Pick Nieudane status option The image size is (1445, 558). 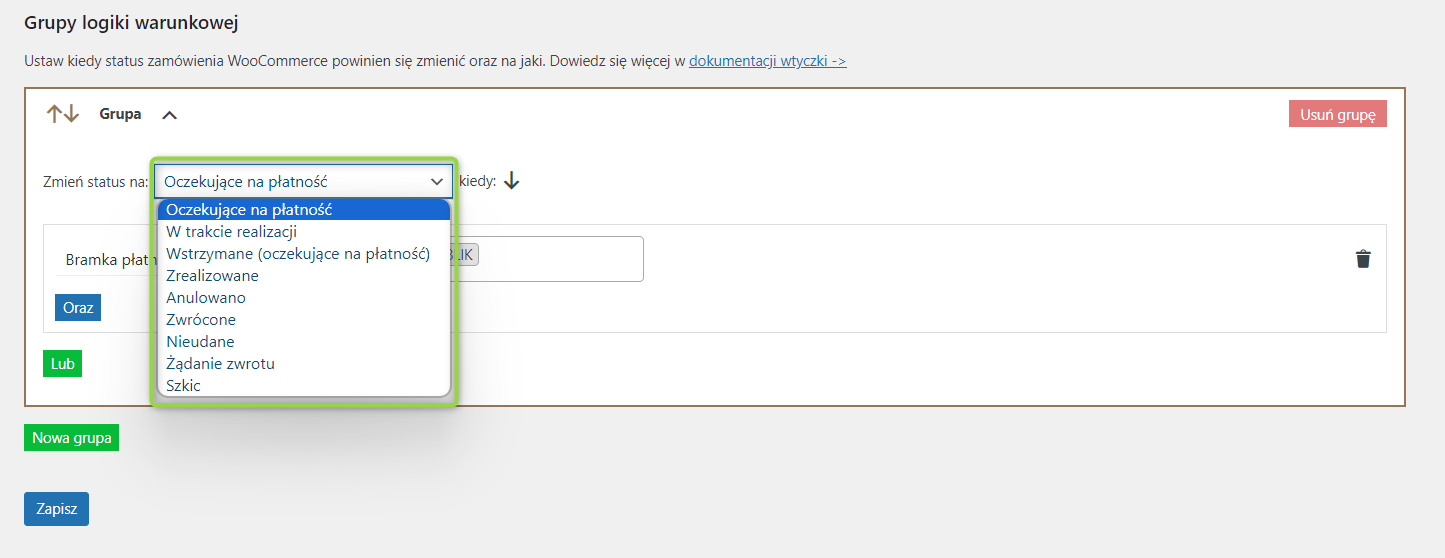pos(304,342)
